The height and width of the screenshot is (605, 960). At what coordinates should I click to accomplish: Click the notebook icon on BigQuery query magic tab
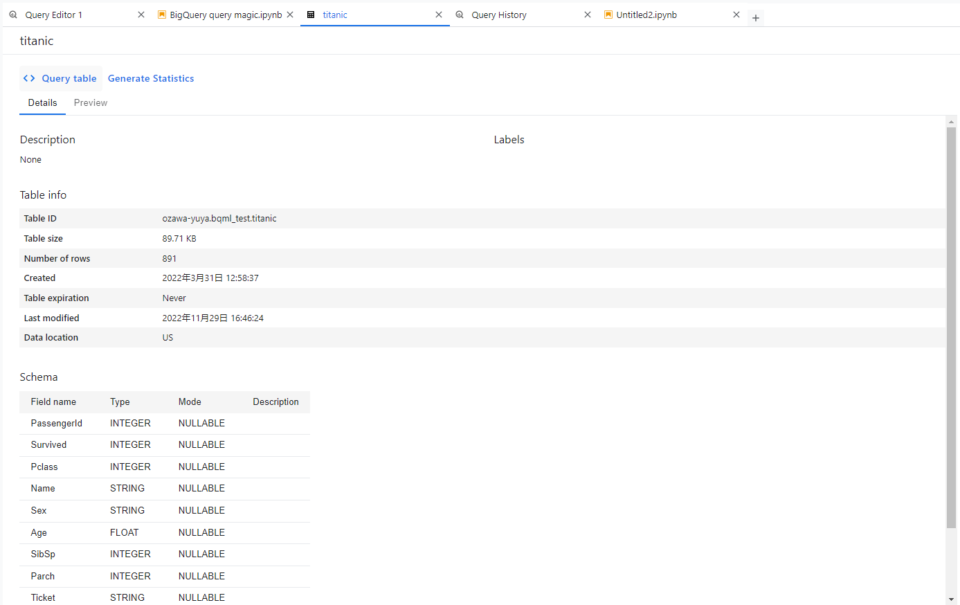click(x=162, y=15)
